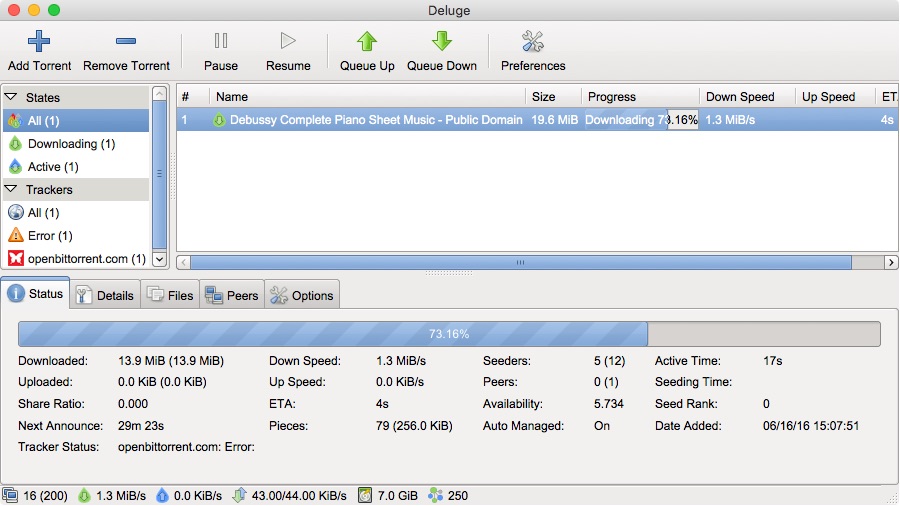900x506 pixels.
Task: Resume the torrent with the play icon
Action: pos(288,51)
